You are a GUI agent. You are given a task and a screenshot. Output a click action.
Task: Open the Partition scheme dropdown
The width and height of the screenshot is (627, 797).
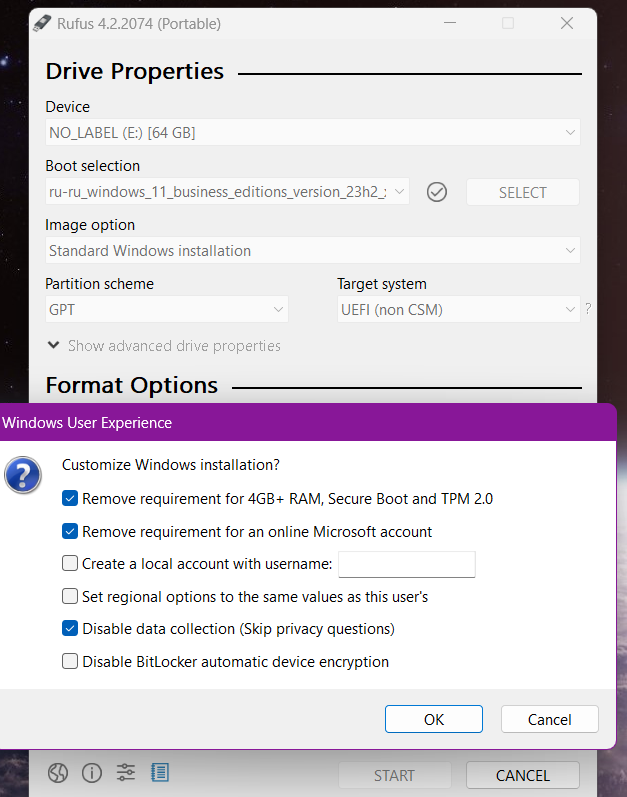pyautogui.click(x=167, y=310)
